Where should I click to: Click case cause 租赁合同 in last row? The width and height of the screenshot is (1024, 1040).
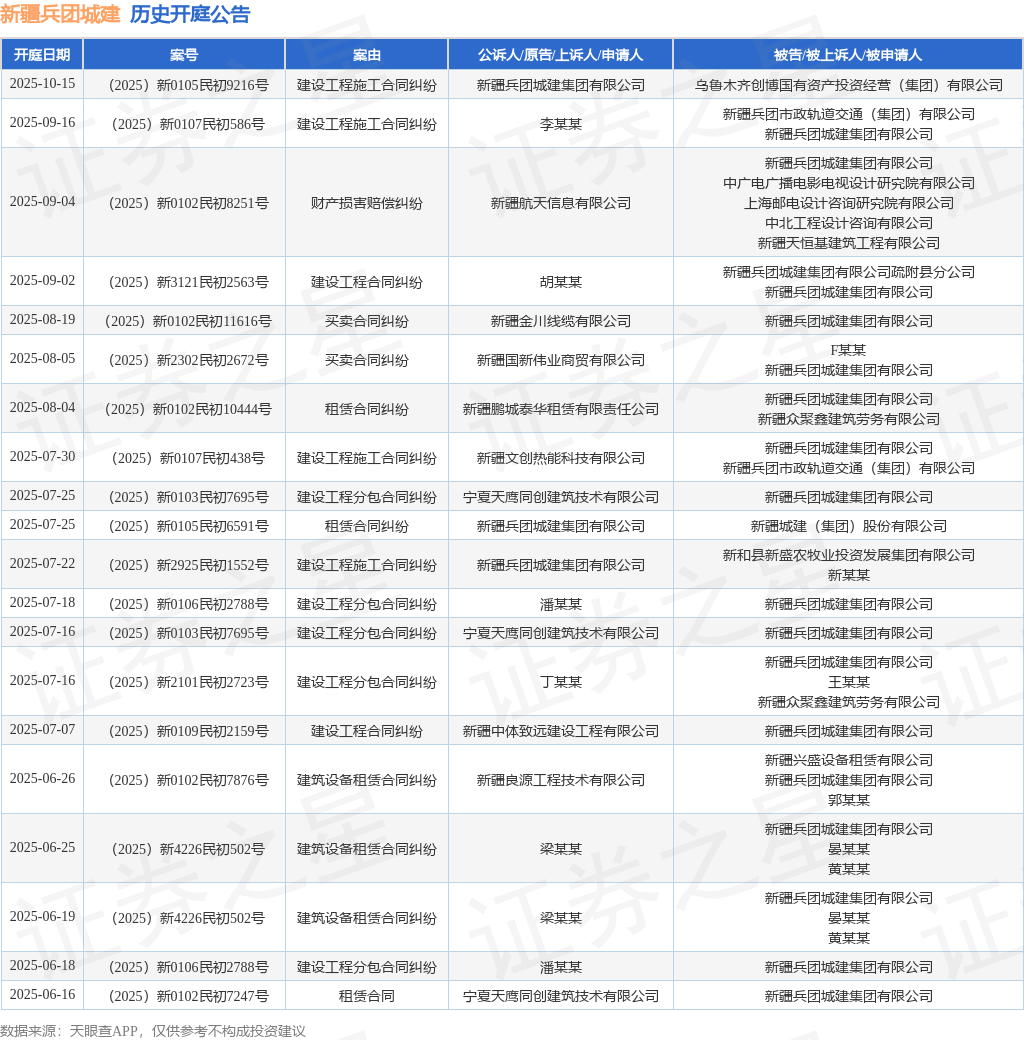pos(367,996)
